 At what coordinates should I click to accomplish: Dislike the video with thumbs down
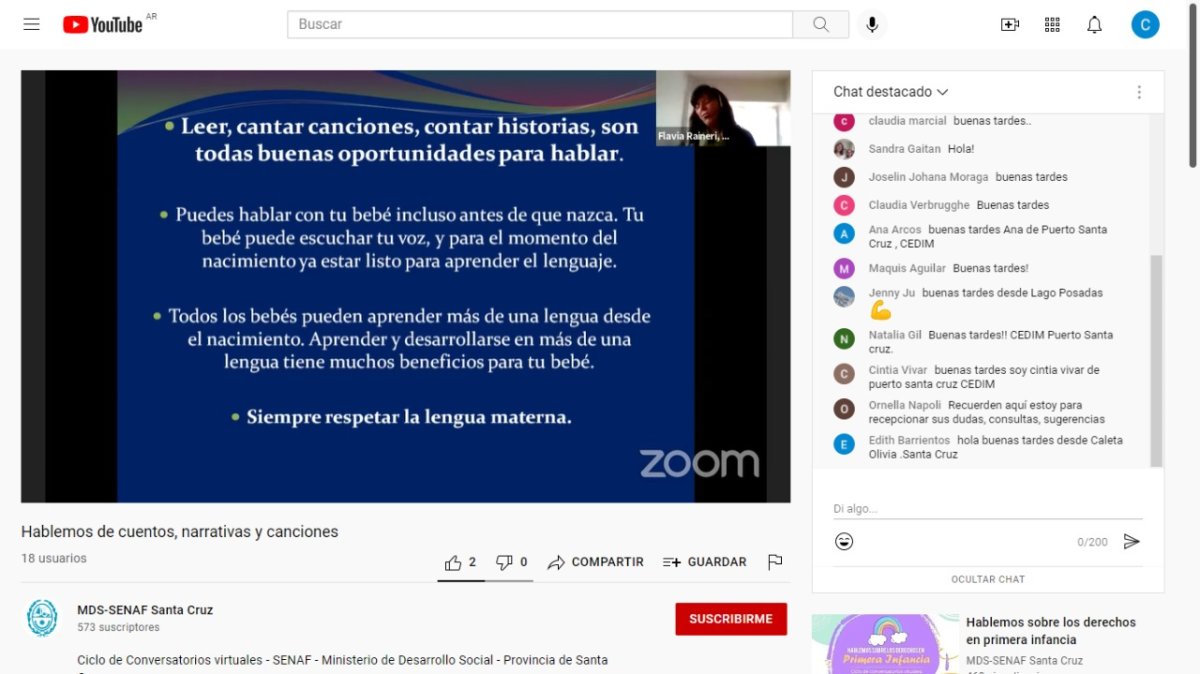(512, 562)
